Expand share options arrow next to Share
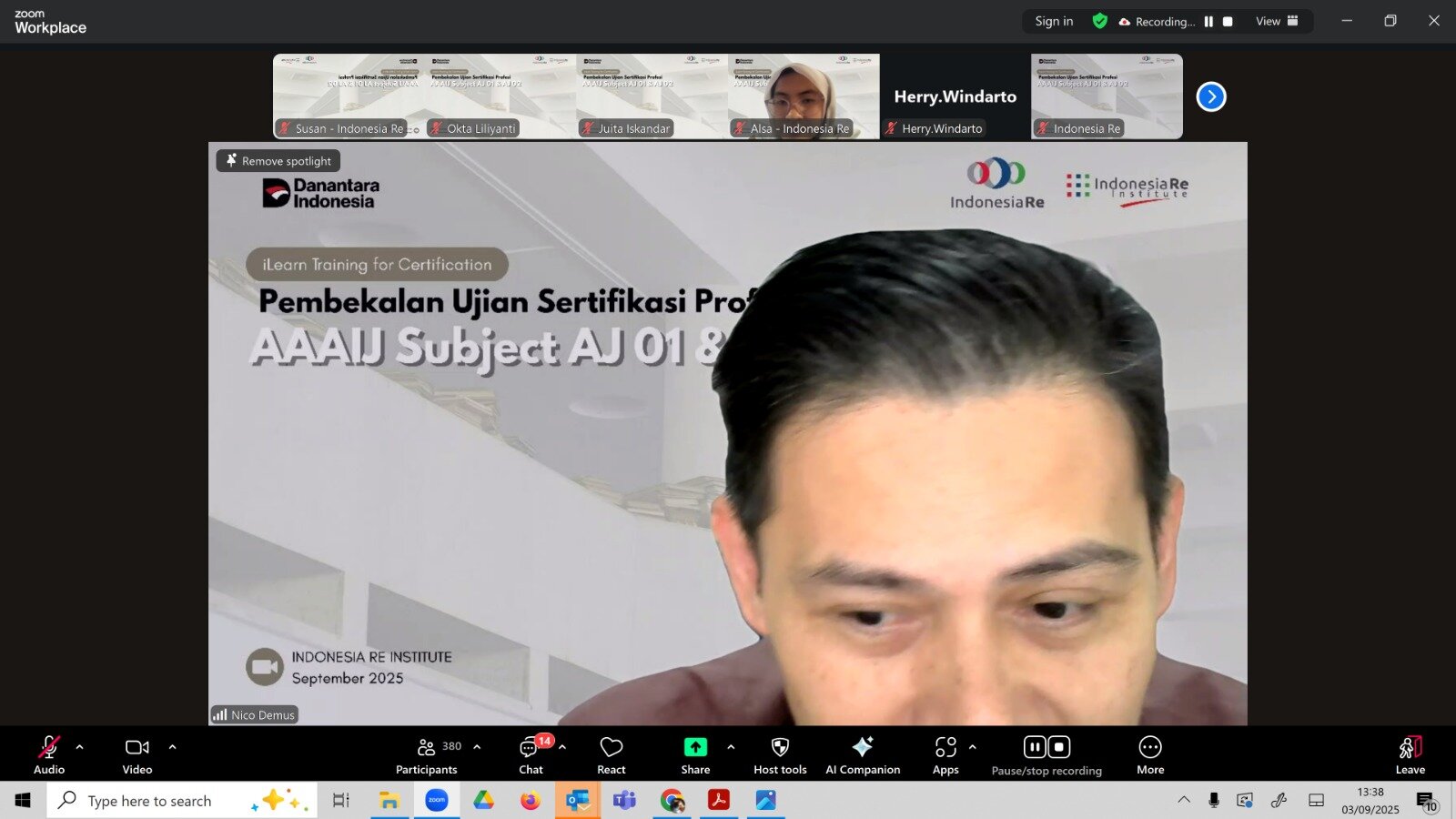 731,747
